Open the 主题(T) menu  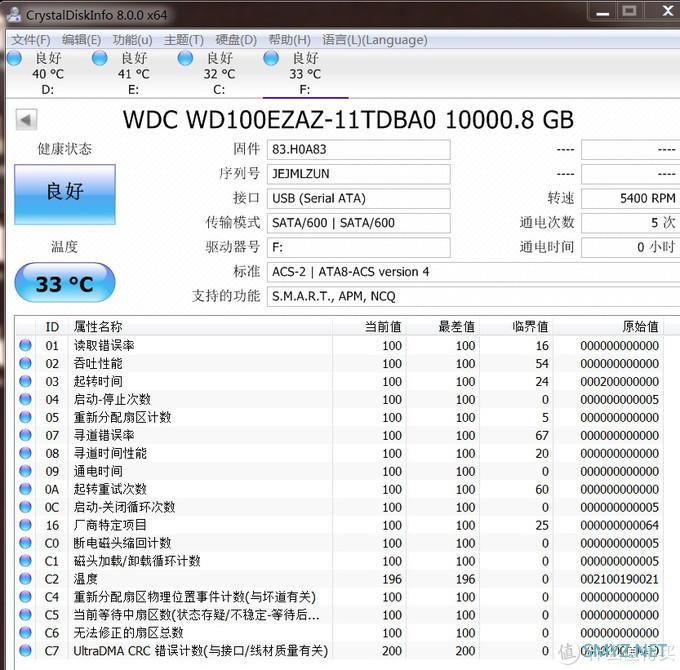[x=183, y=40]
